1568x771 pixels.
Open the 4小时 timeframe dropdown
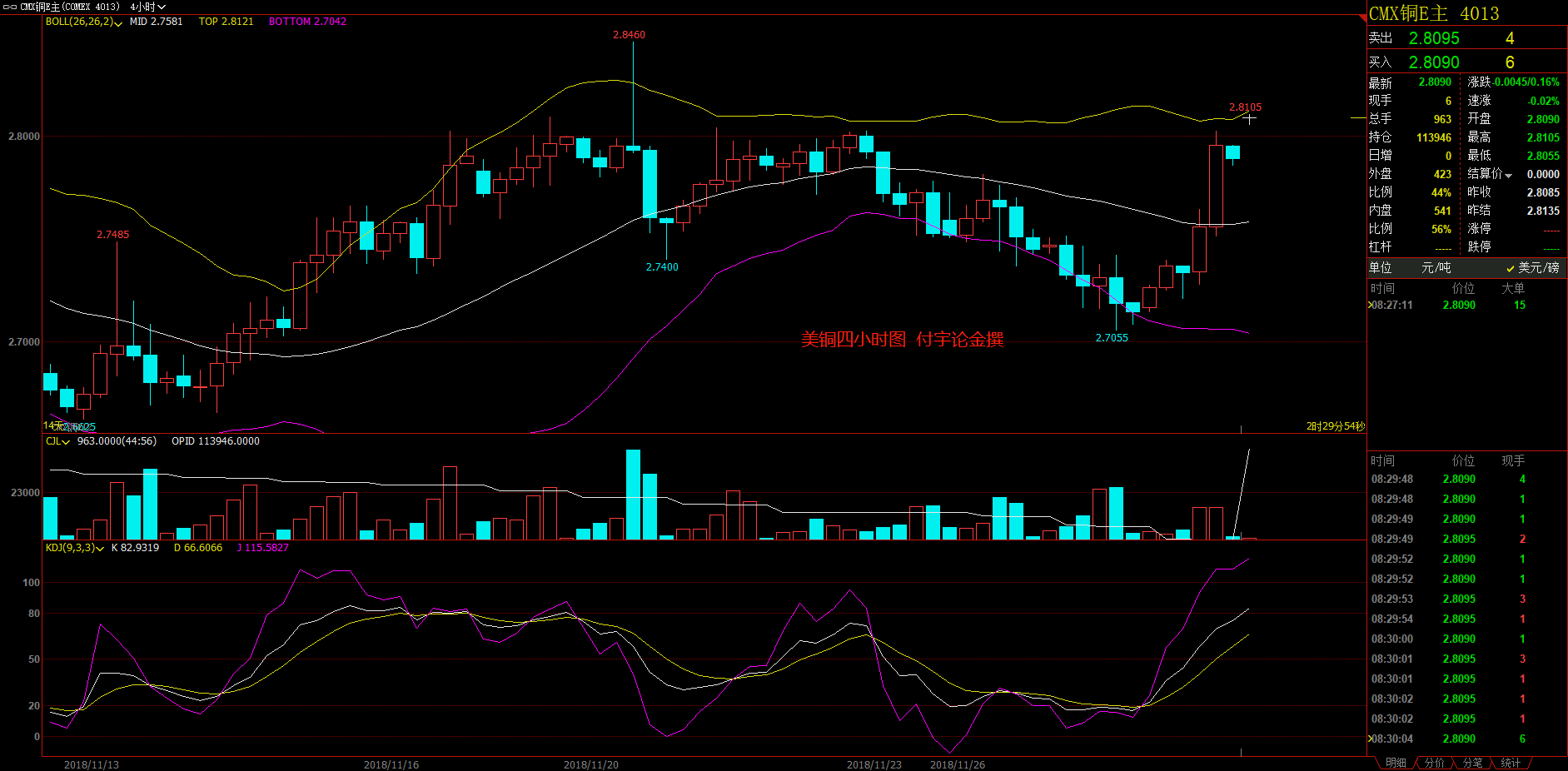tap(147, 7)
